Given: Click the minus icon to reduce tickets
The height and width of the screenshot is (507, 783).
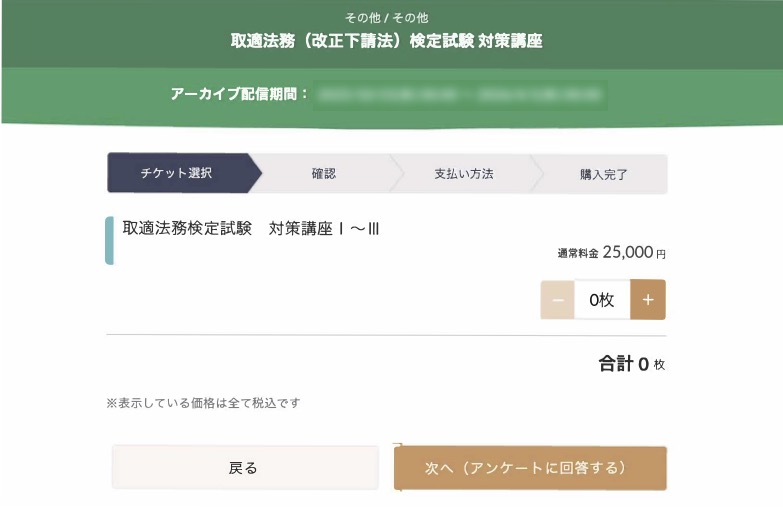Looking at the screenshot, I should 557,300.
